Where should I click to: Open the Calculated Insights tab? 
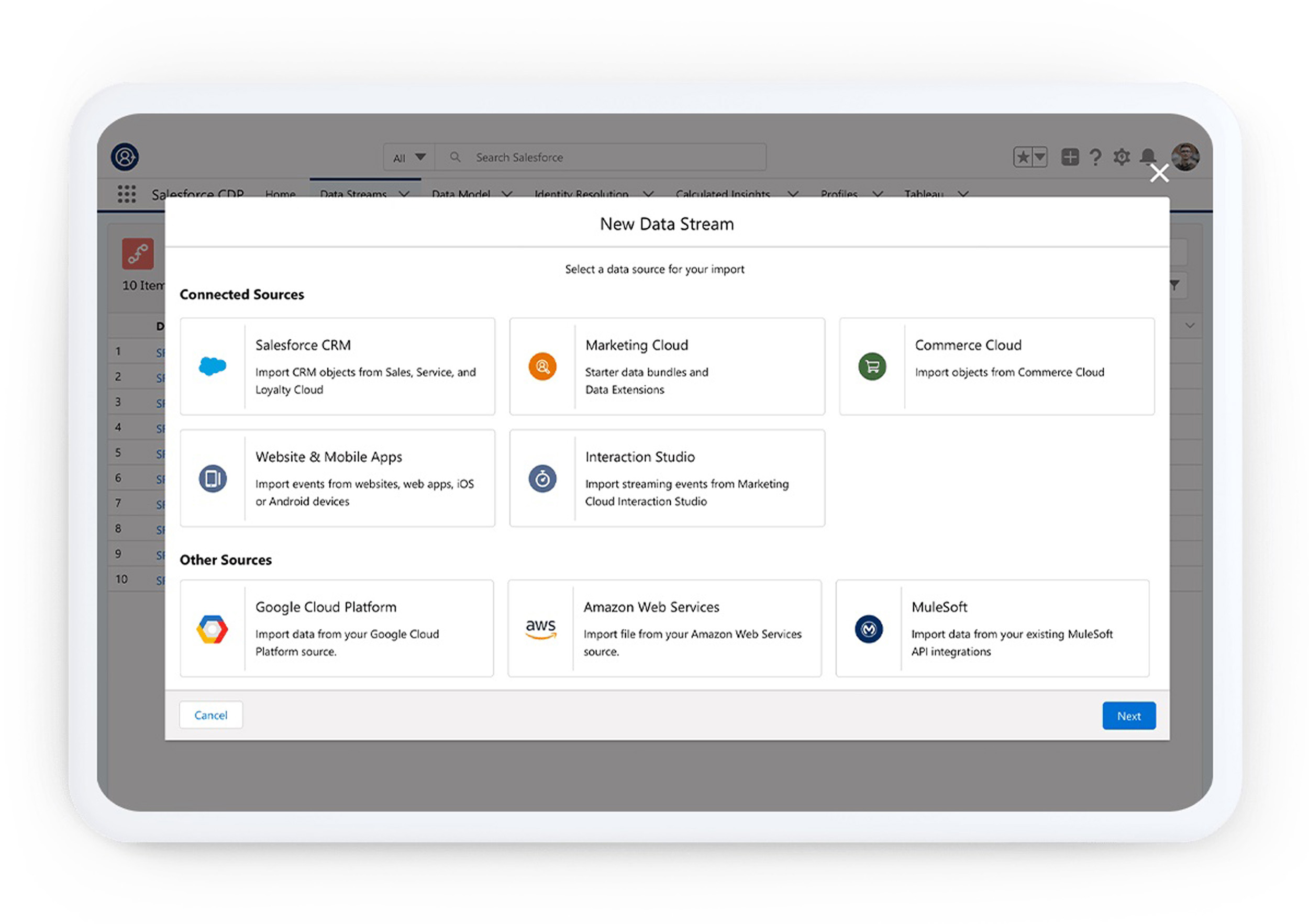click(723, 194)
